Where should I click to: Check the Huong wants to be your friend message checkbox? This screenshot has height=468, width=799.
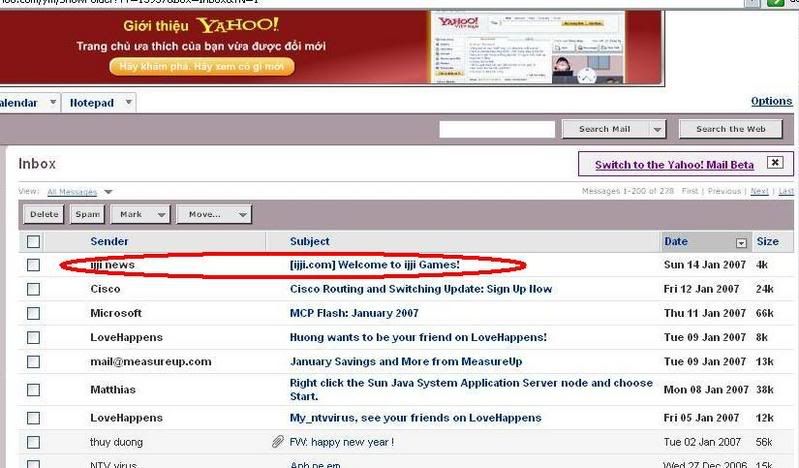33,337
